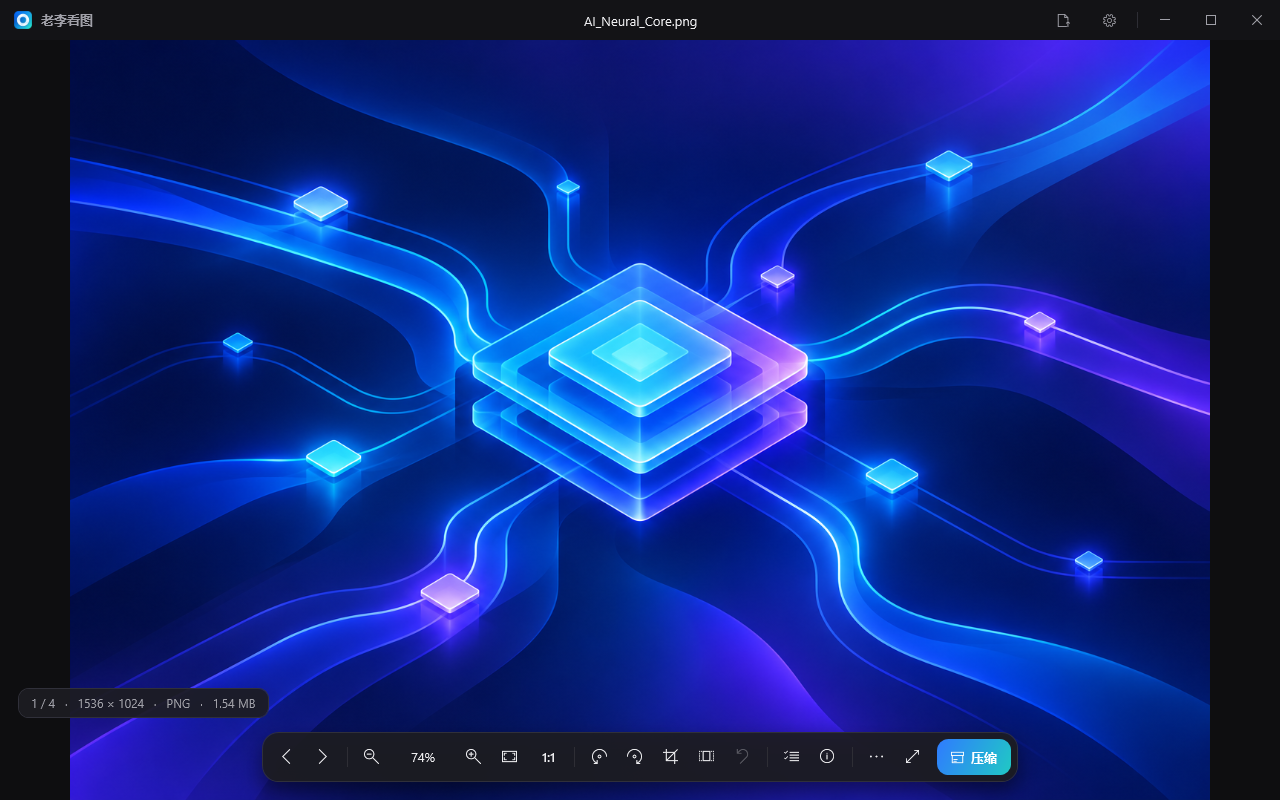Minimize the viewer window
The height and width of the screenshot is (800, 1280).
(x=1165, y=20)
